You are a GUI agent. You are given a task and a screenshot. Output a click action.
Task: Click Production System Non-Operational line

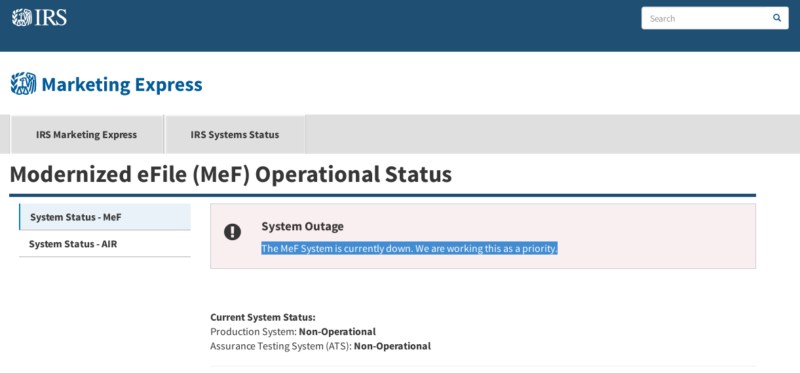(293, 332)
